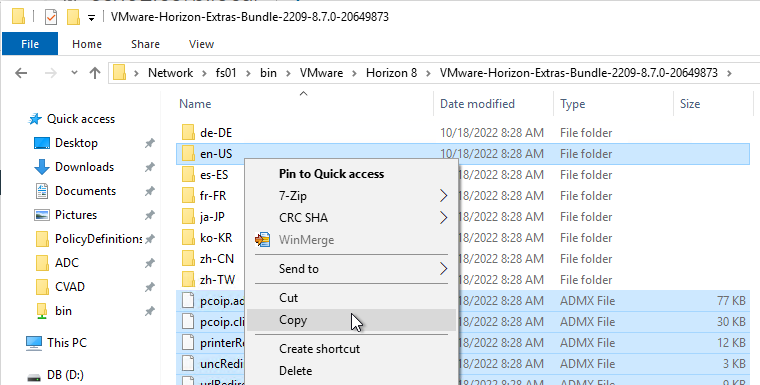Open Pictures in navigation pane
The image size is (760, 385).
click(x=76, y=215)
